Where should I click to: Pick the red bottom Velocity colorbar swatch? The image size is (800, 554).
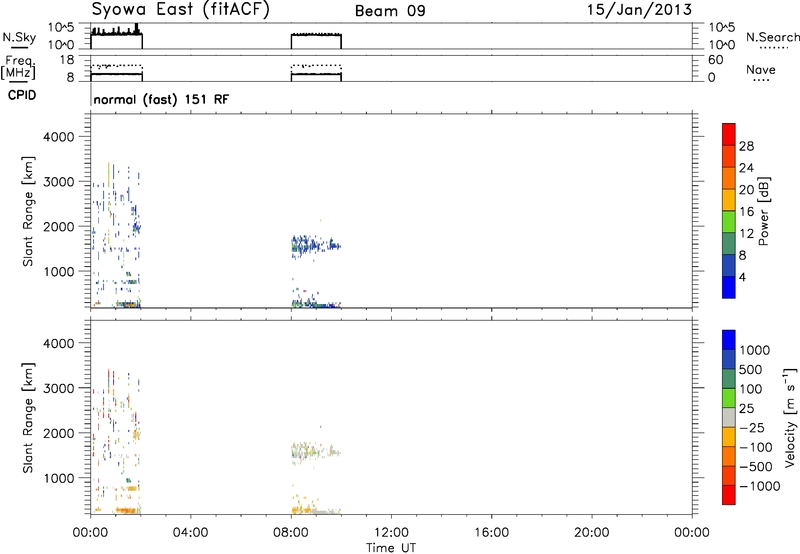(729, 495)
